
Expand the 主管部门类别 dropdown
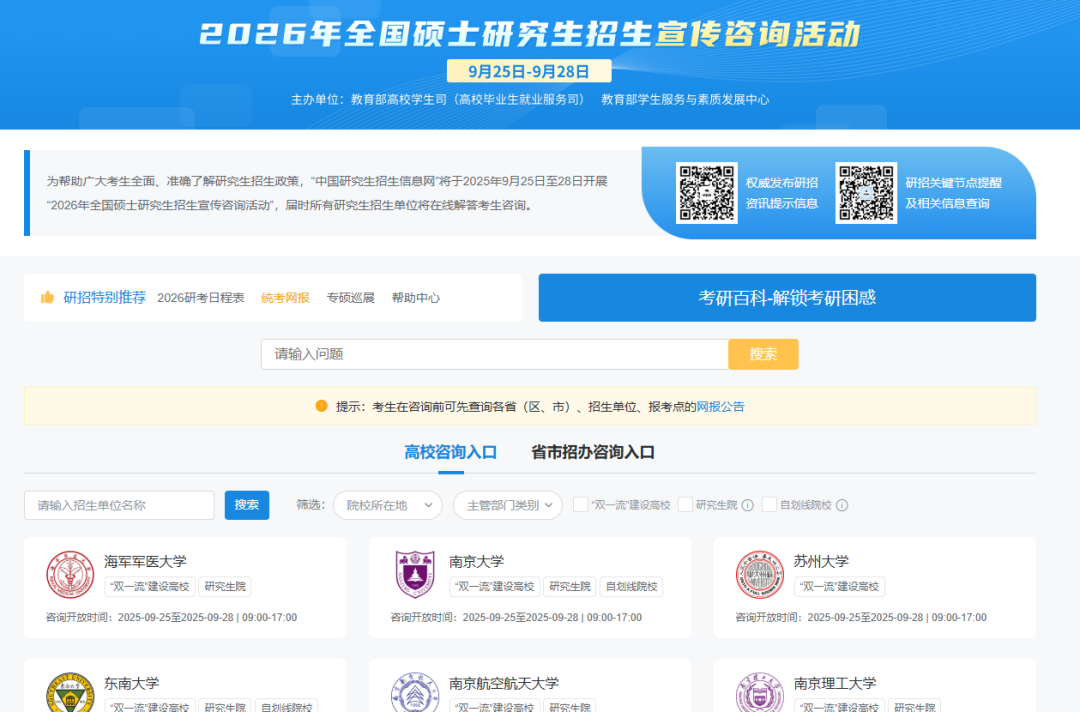(508, 505)
